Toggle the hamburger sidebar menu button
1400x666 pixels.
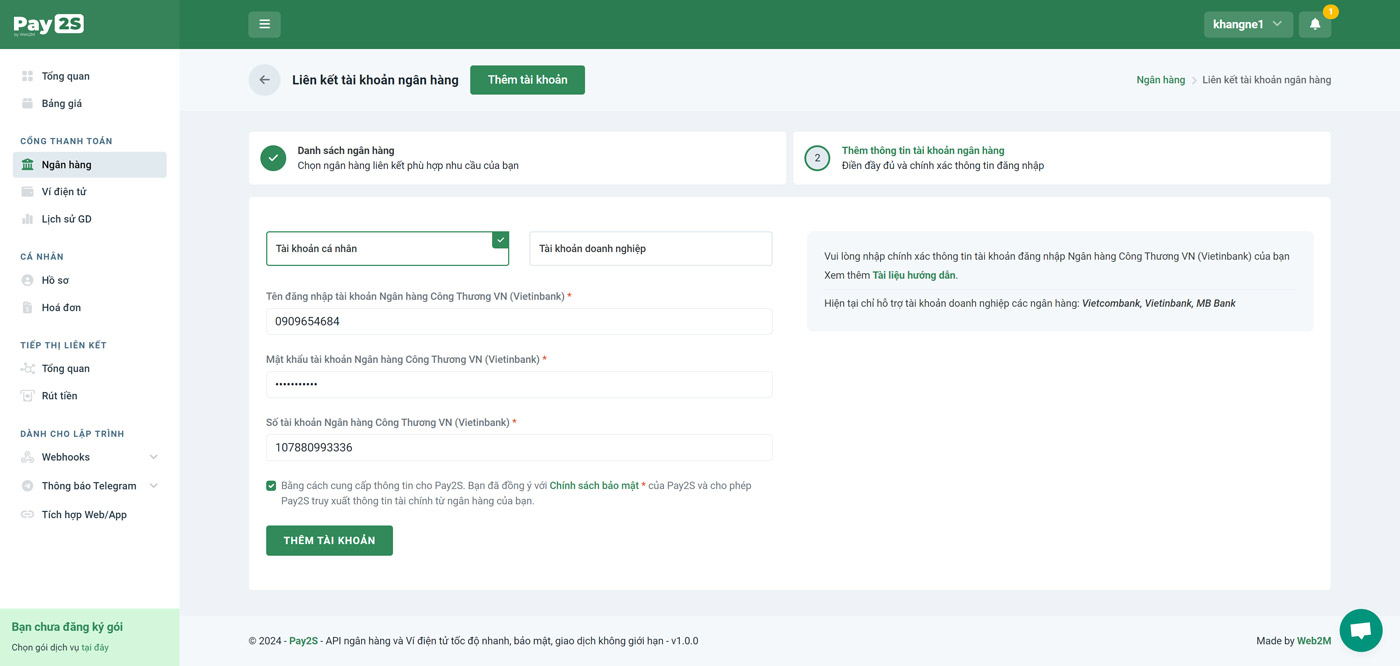(264, 24)
